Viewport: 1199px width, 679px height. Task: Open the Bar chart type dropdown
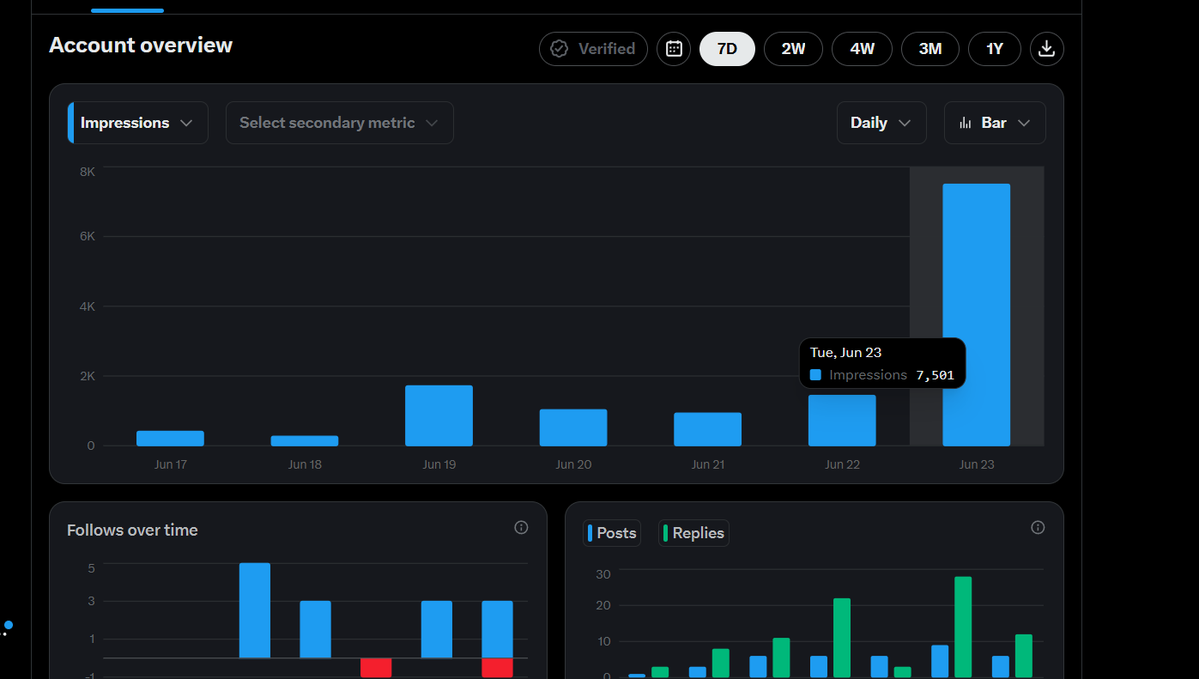click(995, 122)
